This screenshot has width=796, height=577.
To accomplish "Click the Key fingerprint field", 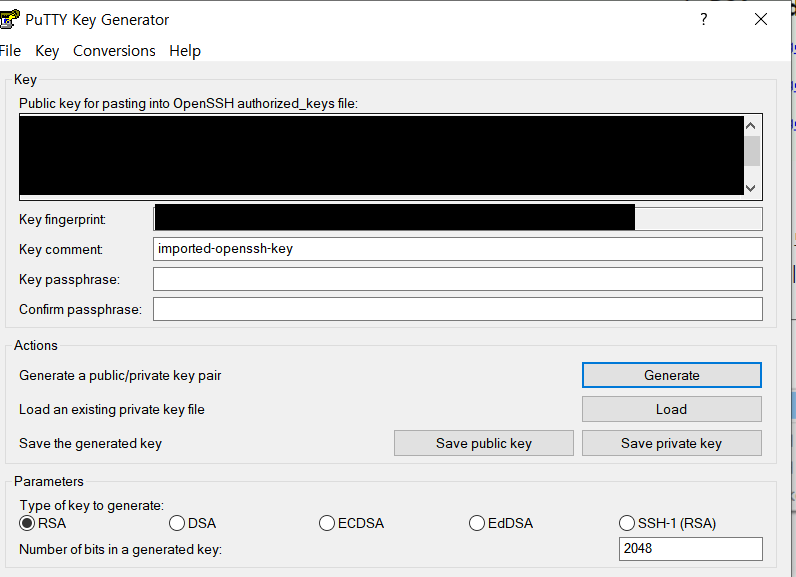I will click(457, 219).
